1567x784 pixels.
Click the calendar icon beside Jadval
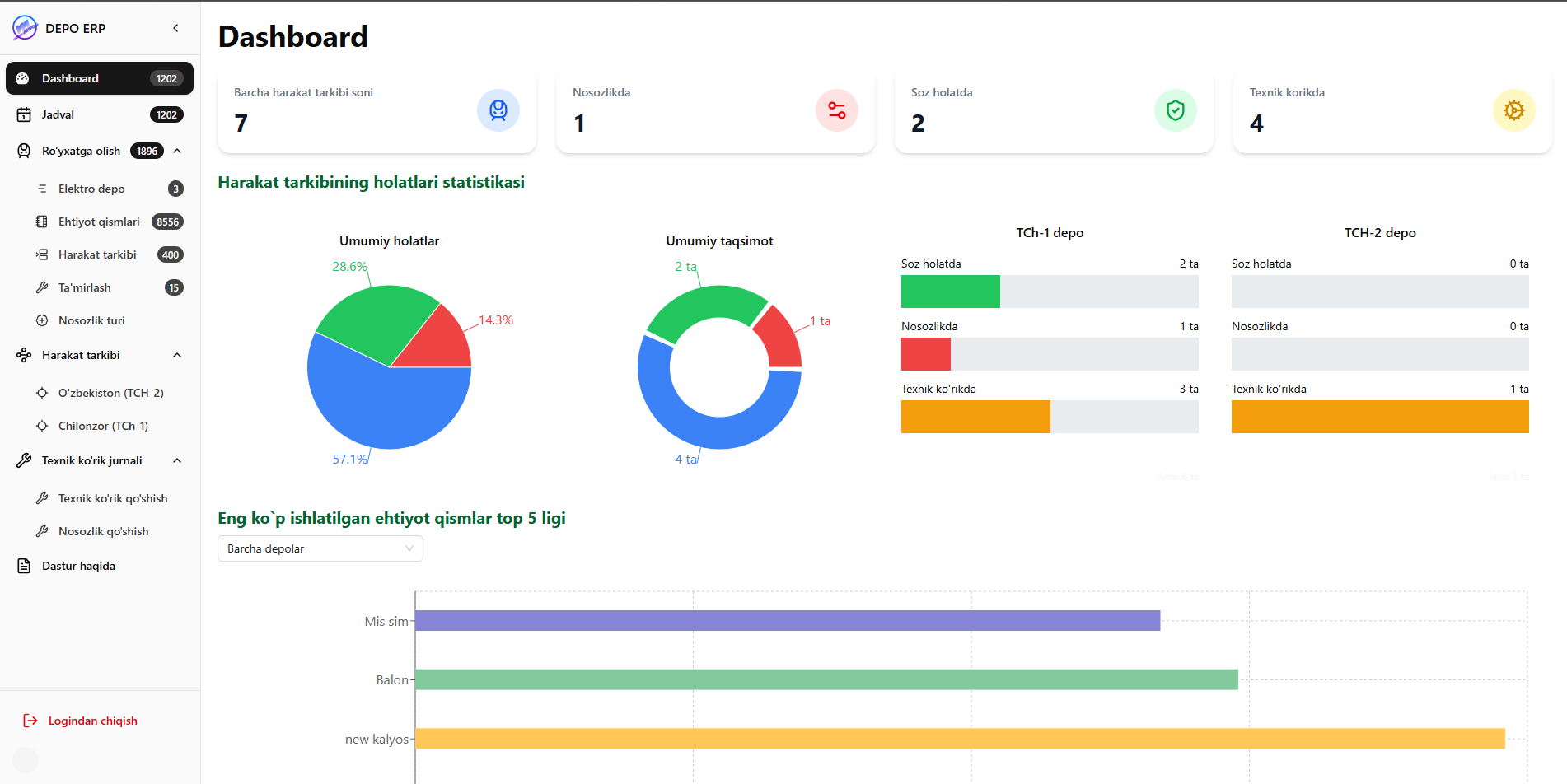click(25, 115)
